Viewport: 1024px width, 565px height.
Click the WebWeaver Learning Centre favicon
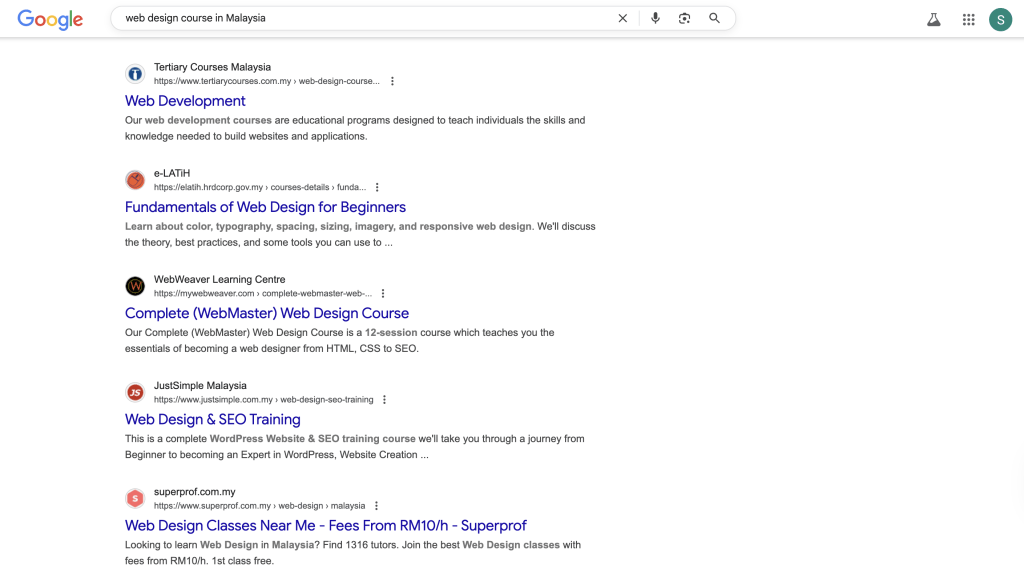coord(135,286)
